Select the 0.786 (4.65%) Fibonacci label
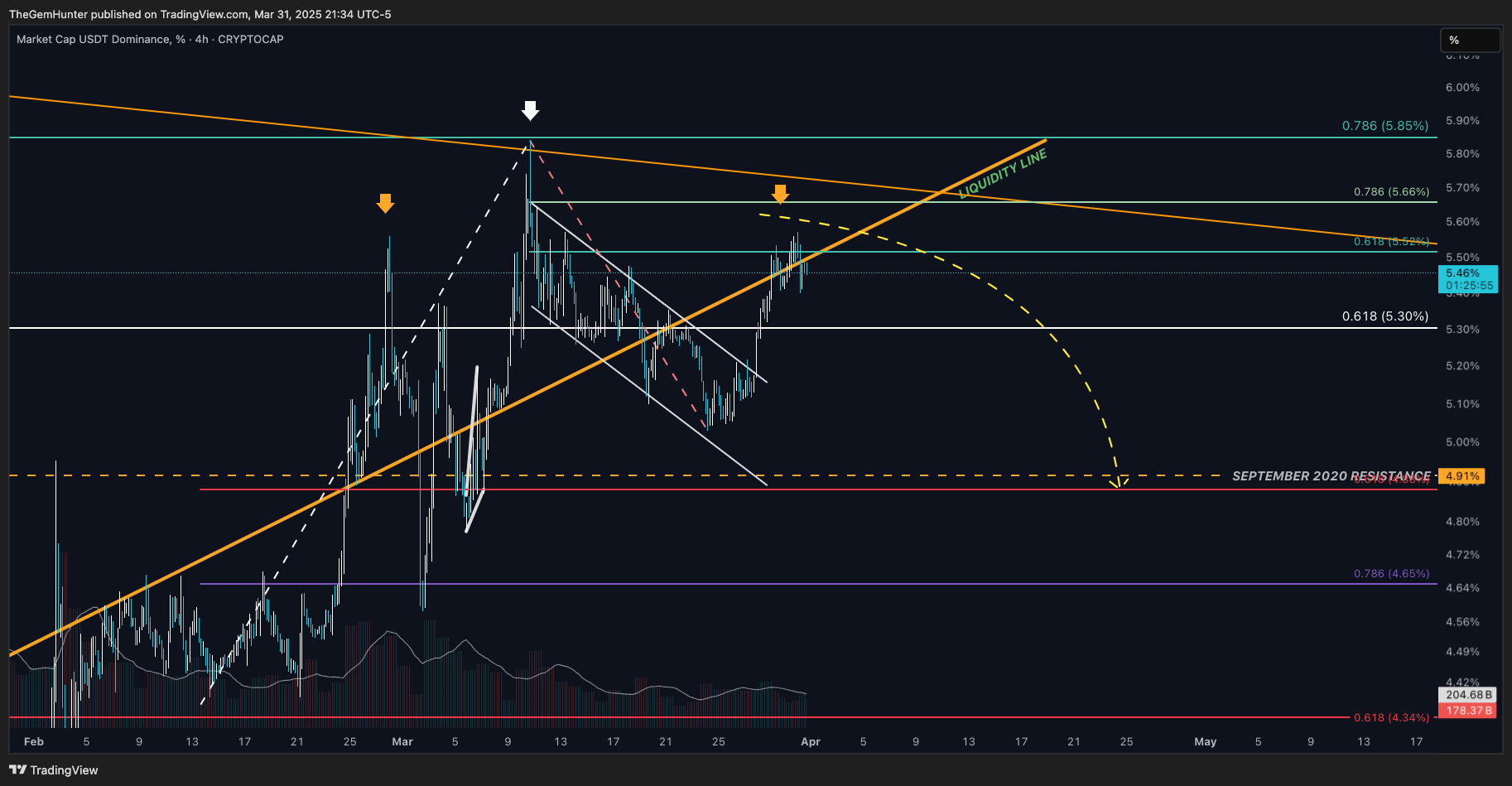The width and height of the screenshot is (1512, 786). click(x=1391, y=573)
